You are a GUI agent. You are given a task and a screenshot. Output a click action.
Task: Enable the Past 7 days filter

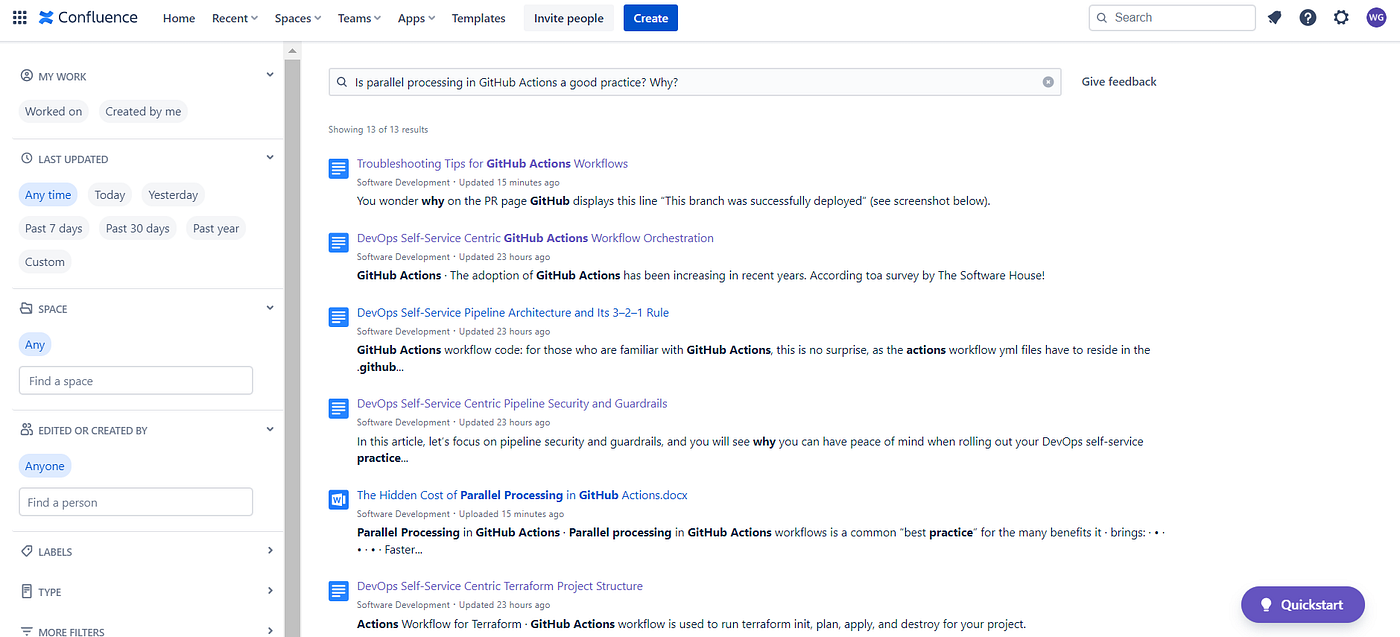53,228
